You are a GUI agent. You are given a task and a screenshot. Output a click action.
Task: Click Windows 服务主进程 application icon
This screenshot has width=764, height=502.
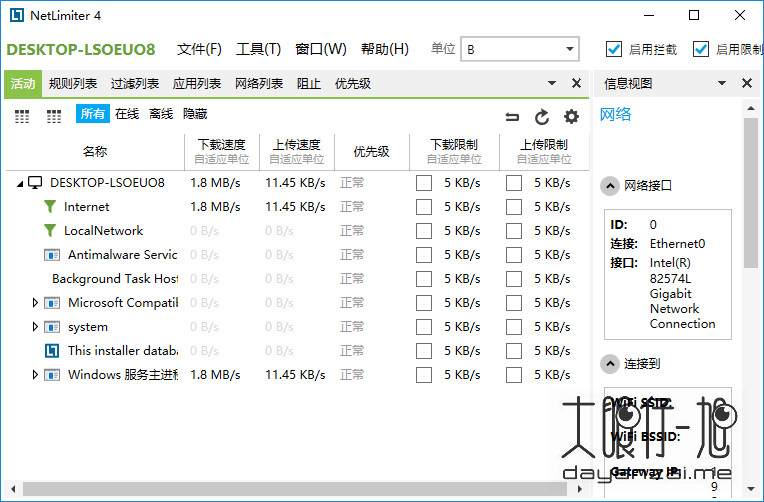(52, 375)
